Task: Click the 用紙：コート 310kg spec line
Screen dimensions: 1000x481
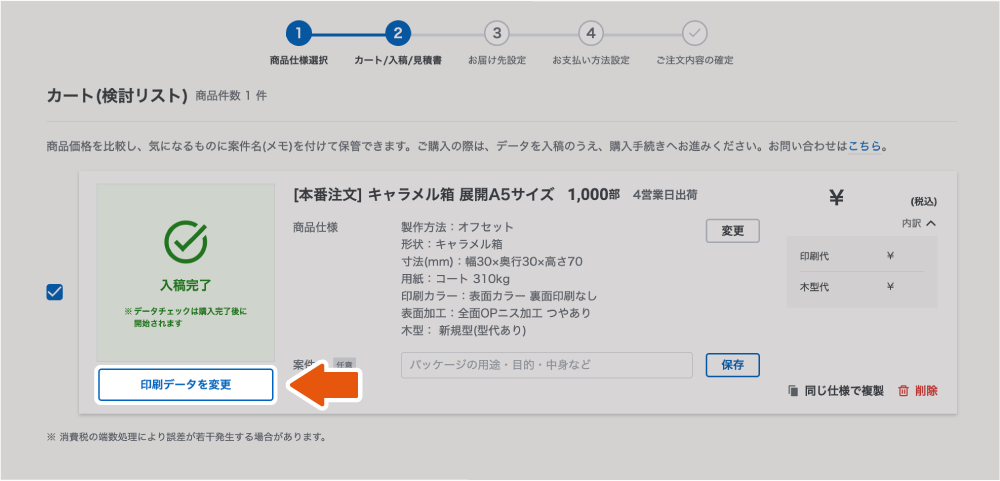Action: point(455,279)
